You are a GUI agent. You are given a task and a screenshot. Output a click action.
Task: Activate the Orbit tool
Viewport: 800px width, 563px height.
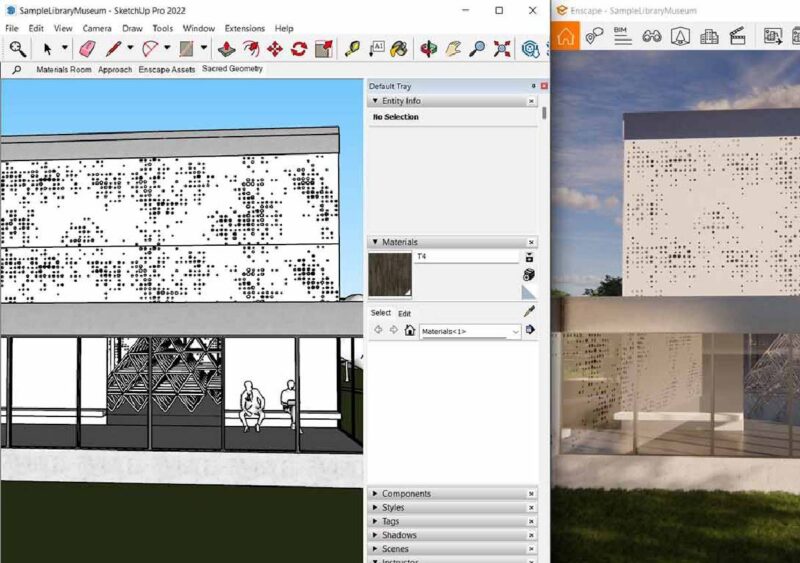pos(429,48)
